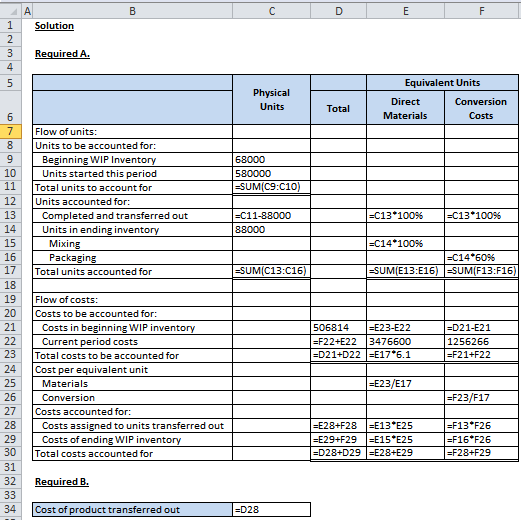
Task: Select the =F23/F17 cell
Action: click(x=481, y=398)
